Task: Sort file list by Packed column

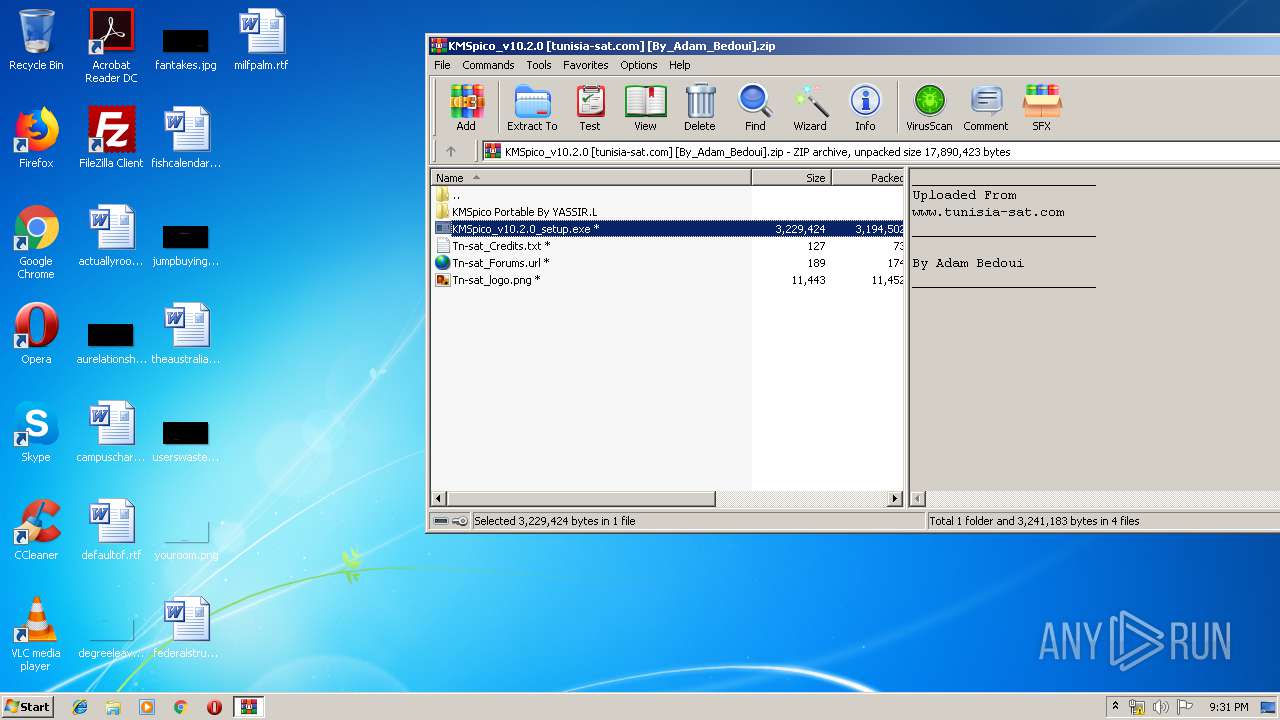Action: coord(868,178)
